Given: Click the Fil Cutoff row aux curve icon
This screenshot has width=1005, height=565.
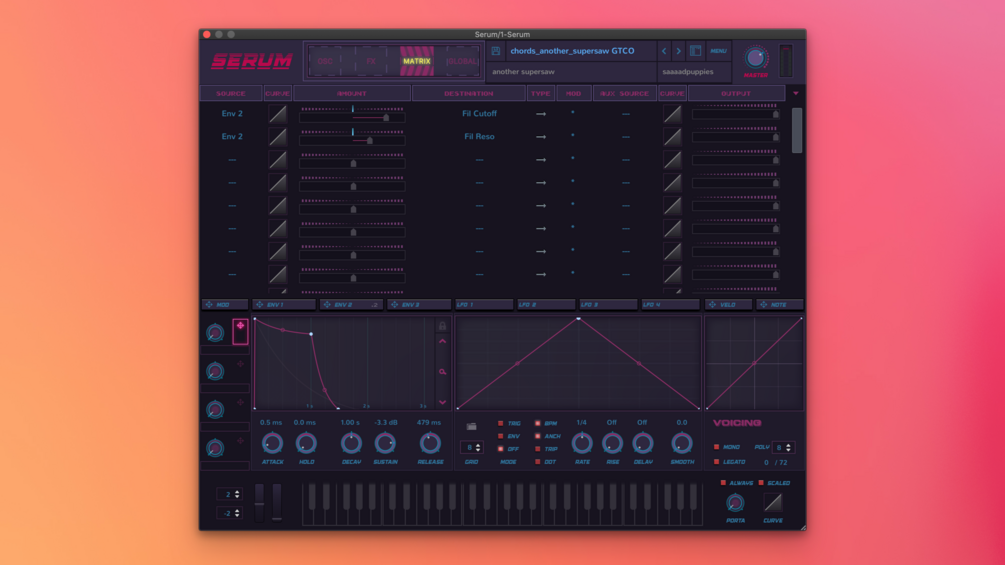Looking at the screenshot, I should pyautogui.click(x=672, y=113).
